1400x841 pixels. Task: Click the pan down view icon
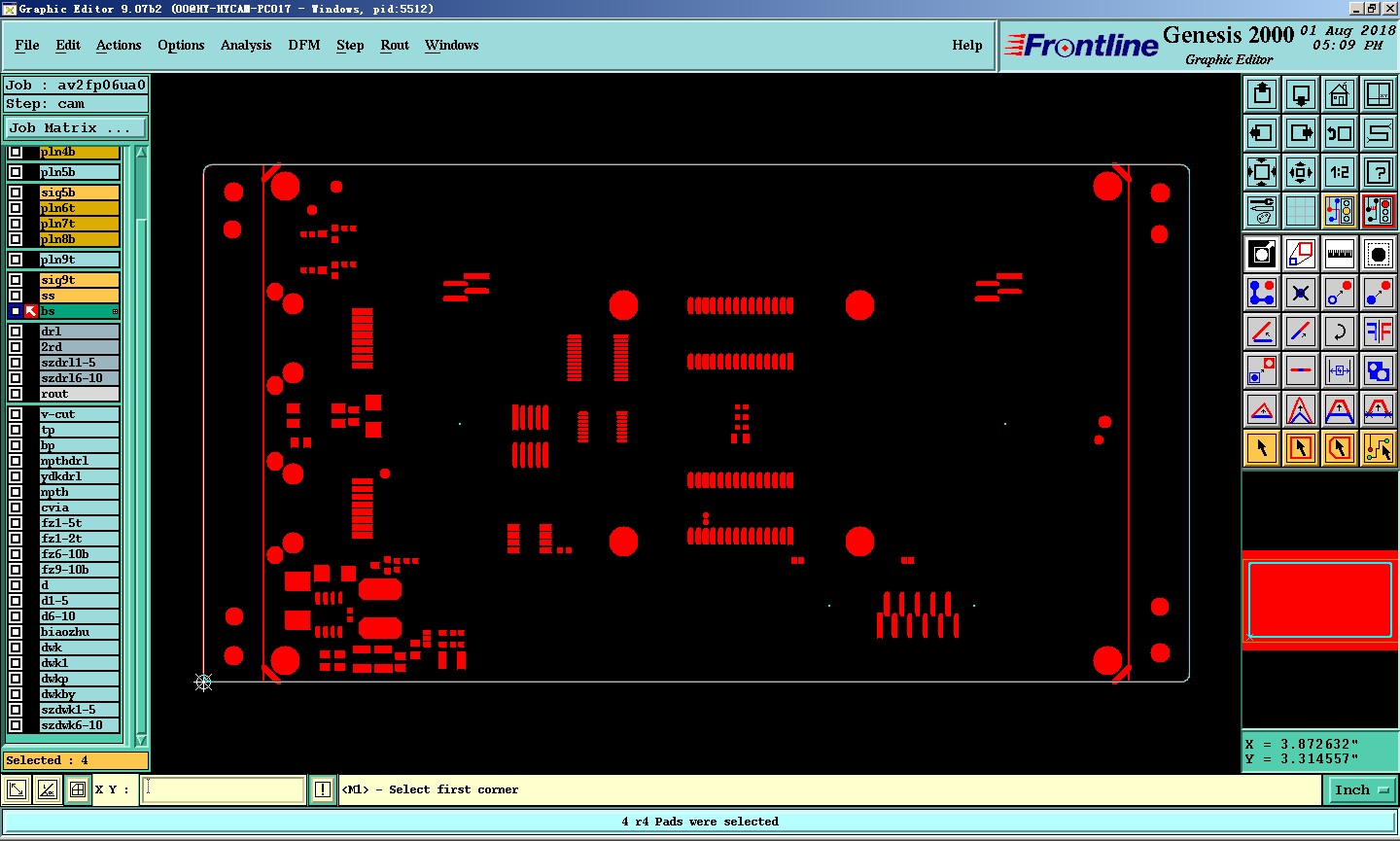coord(1301,94)
